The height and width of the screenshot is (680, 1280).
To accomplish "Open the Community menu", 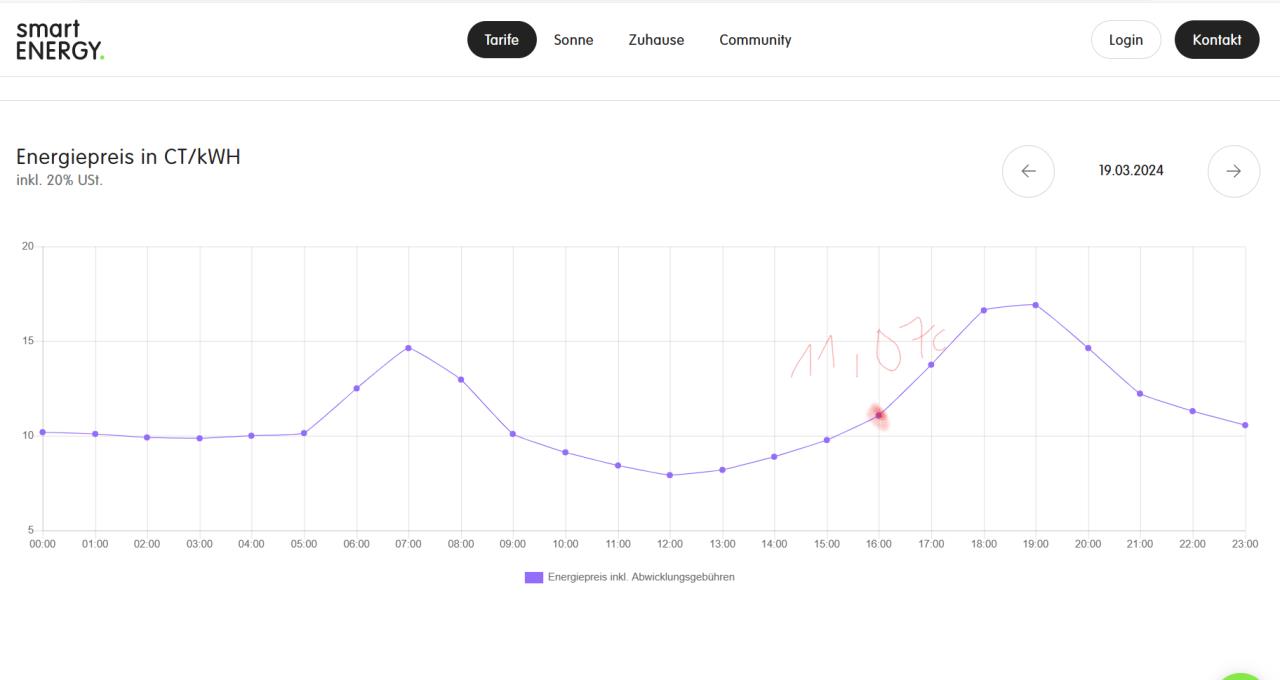I will [x=755, y=40].
